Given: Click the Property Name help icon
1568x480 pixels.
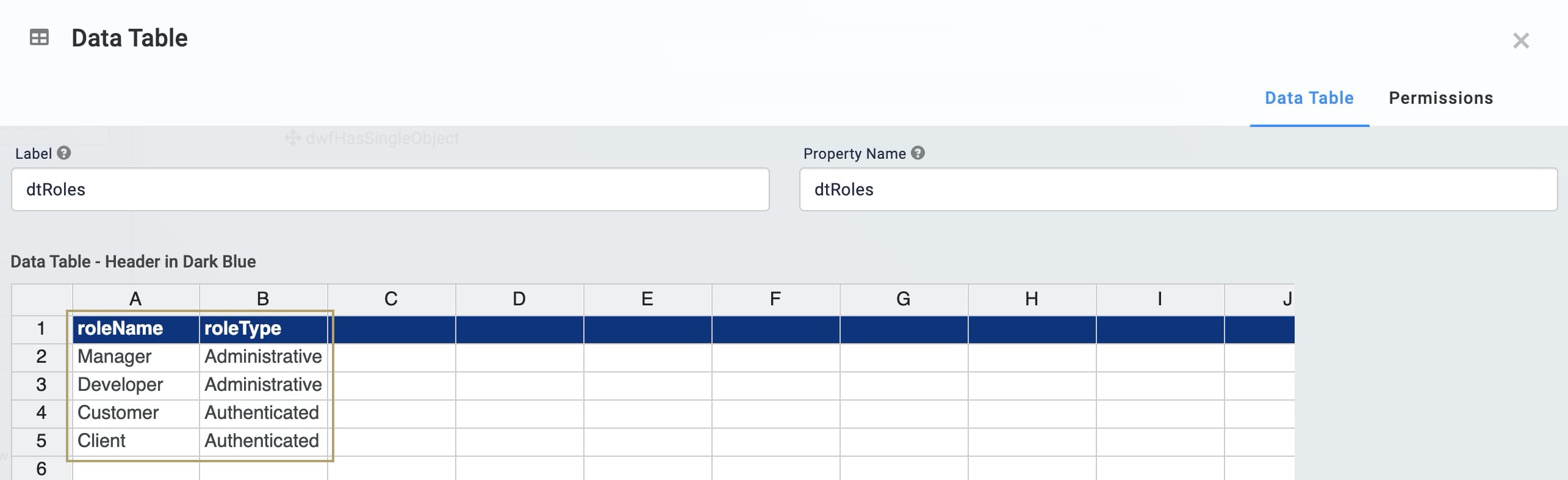Looking at the screenshot, I should click(918, 153).
